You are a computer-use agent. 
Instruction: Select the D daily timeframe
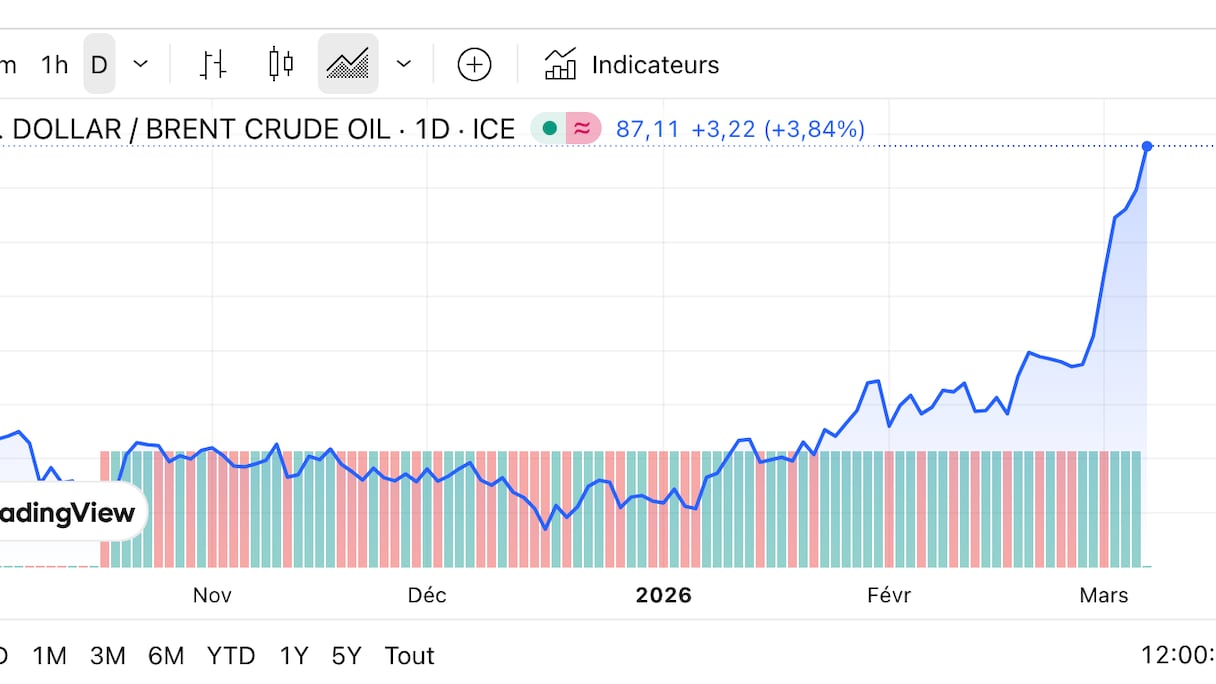99,65
